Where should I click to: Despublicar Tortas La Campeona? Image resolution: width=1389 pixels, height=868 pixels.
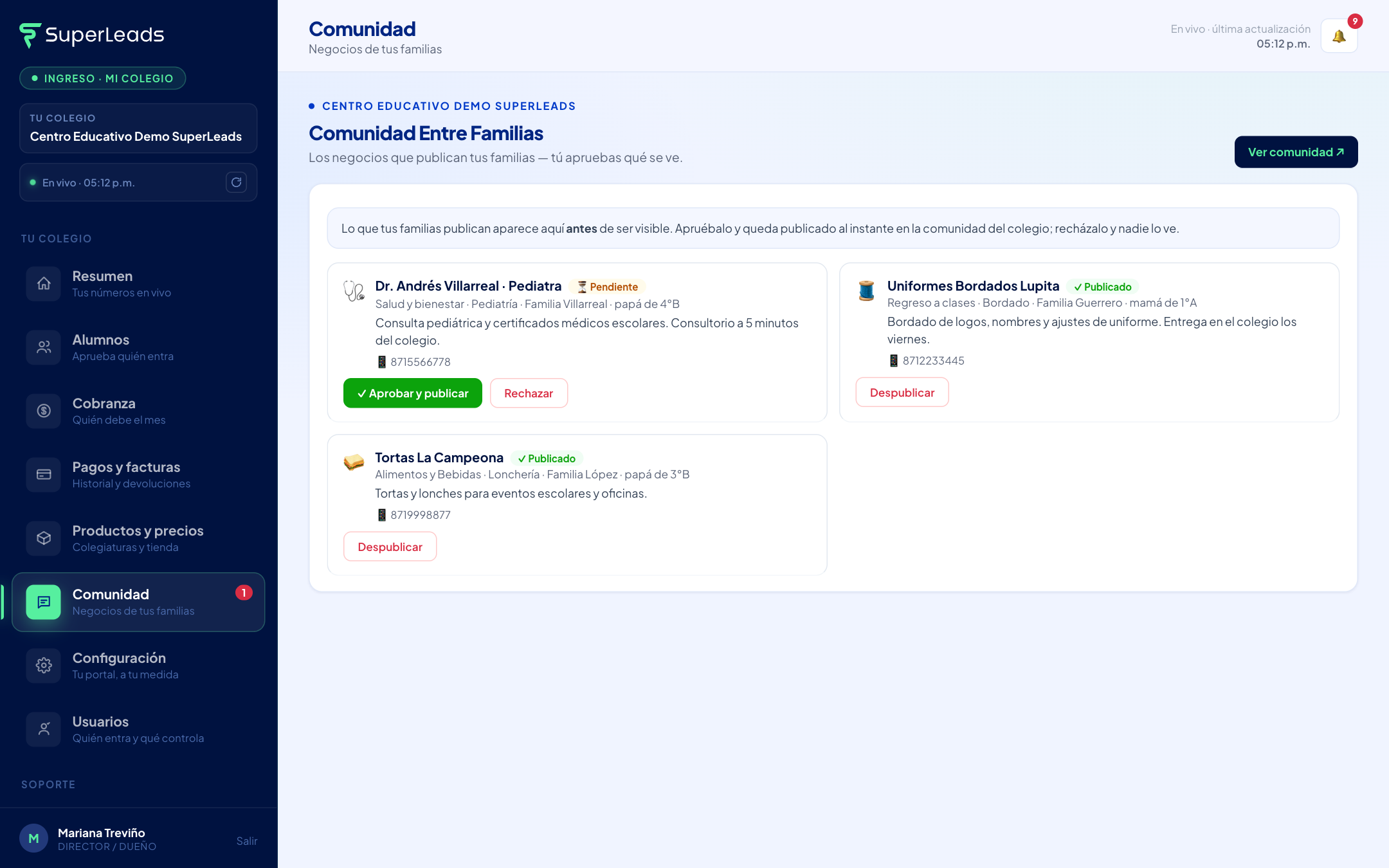(390, 547)
